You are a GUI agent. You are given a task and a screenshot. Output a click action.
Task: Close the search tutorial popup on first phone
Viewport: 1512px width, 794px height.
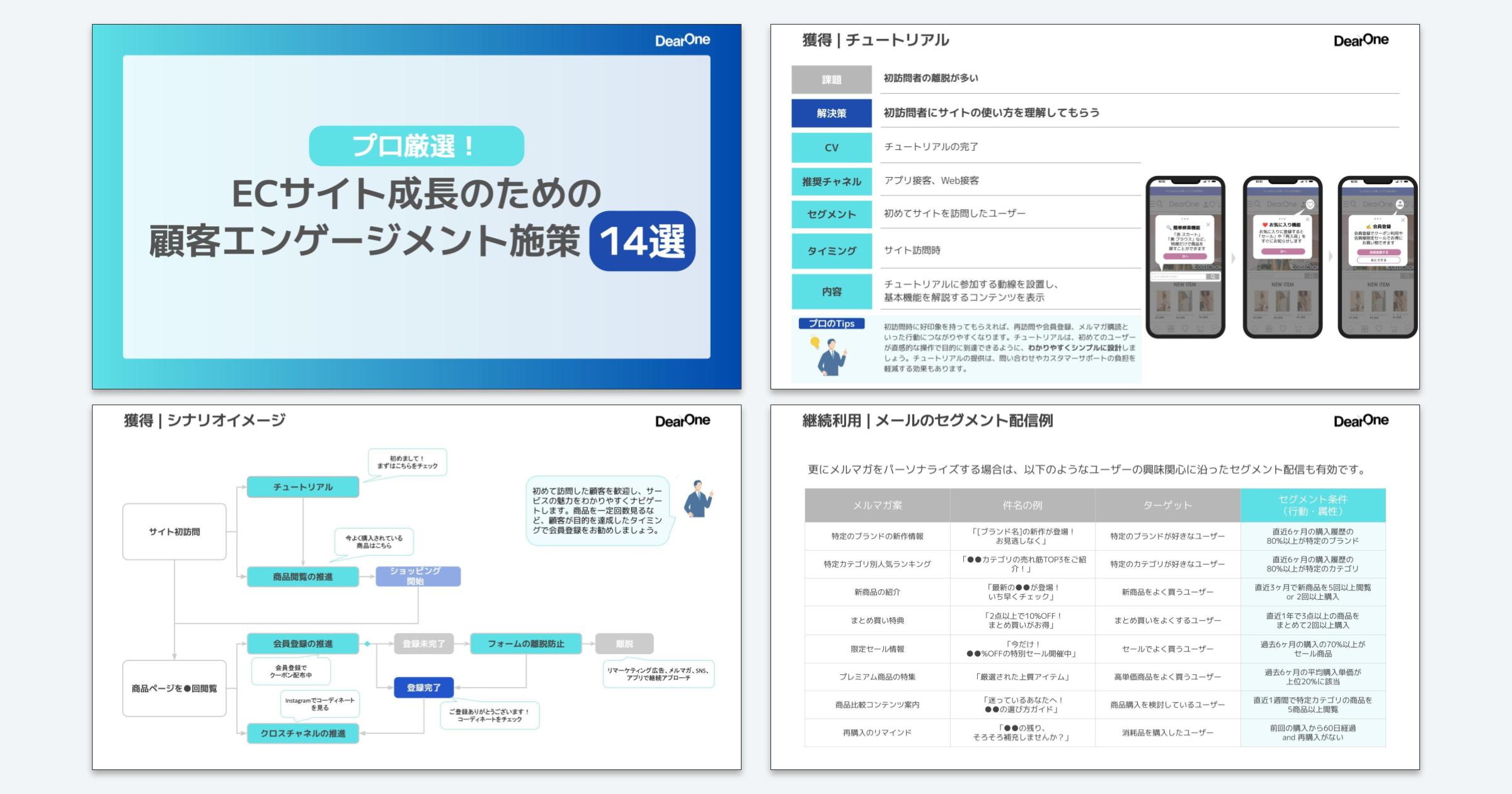1208,224
